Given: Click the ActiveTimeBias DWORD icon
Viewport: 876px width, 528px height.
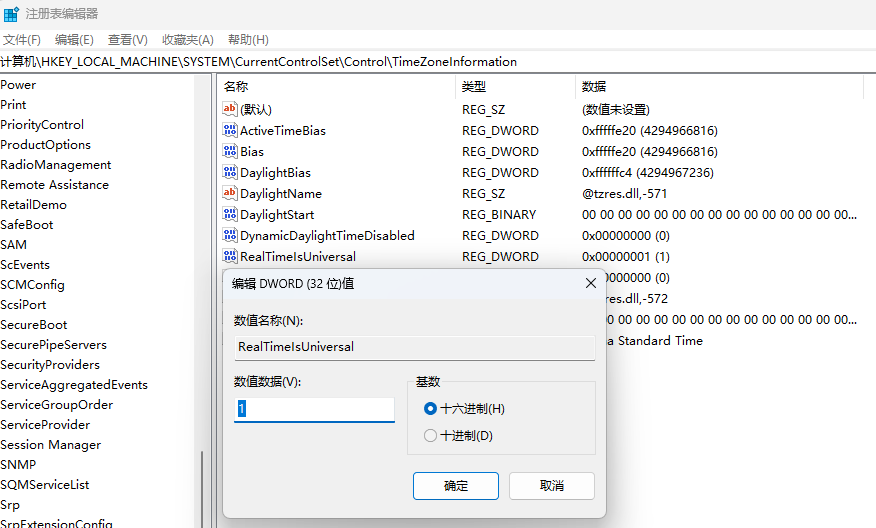Looking at the screenshot, I should click(230, 130).
